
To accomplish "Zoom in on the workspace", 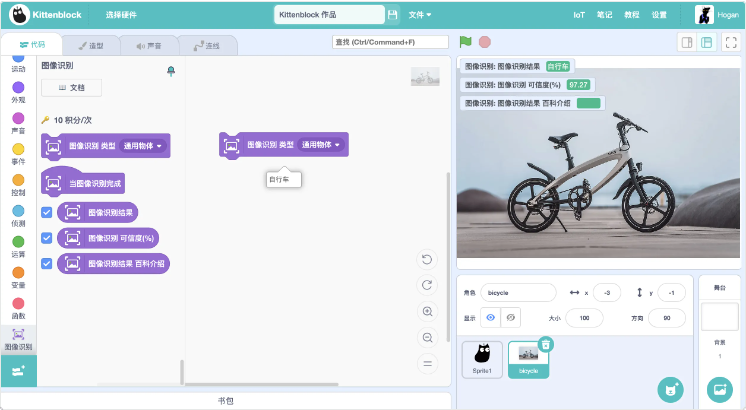I will tap(428, 311).
